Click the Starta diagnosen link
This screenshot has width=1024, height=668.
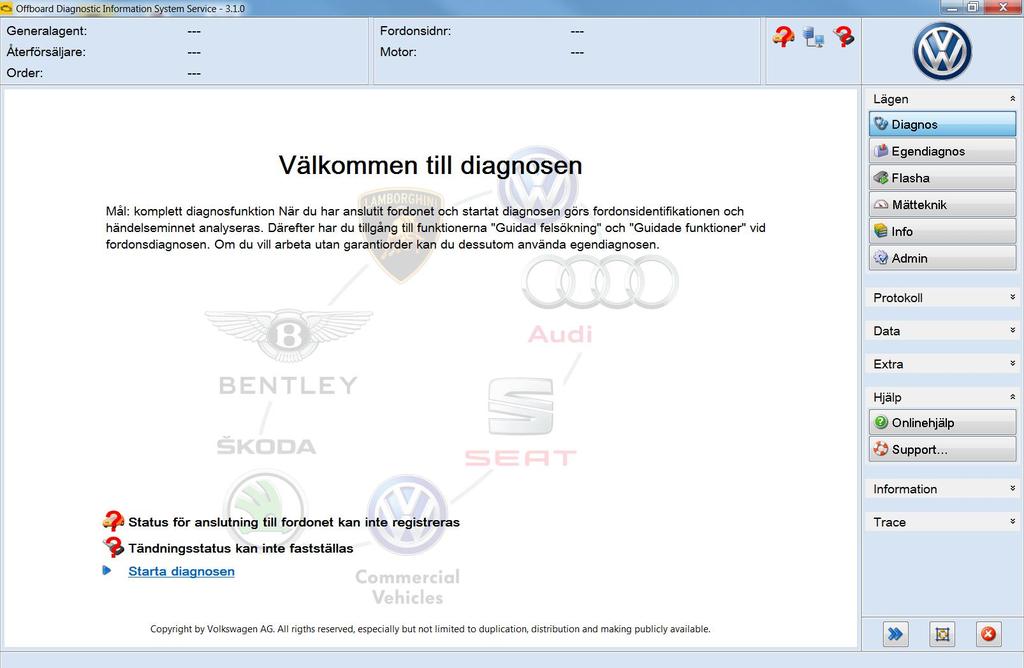pos(181,571)
